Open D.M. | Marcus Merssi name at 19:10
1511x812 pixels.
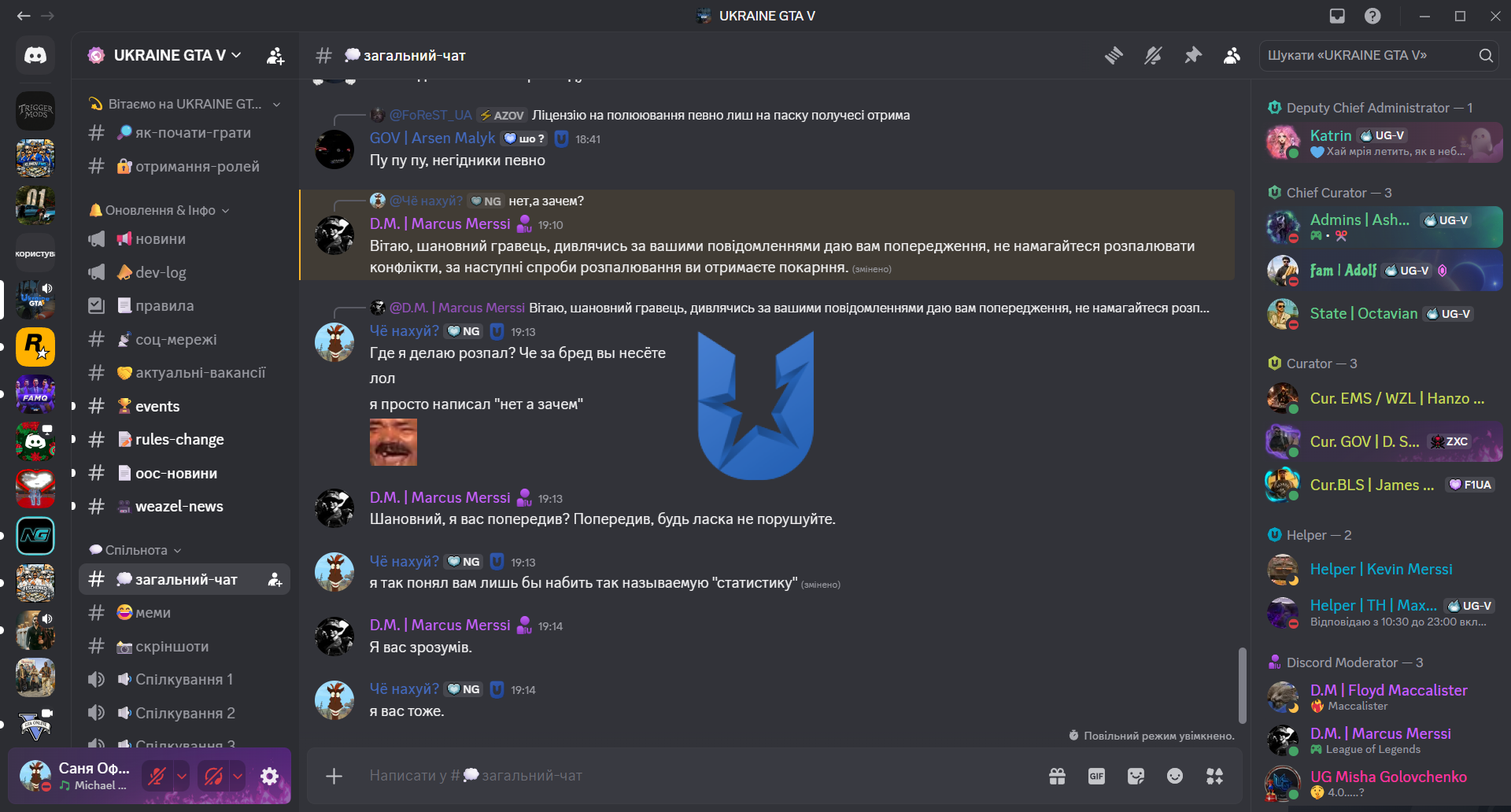click(x=440, y=224)
